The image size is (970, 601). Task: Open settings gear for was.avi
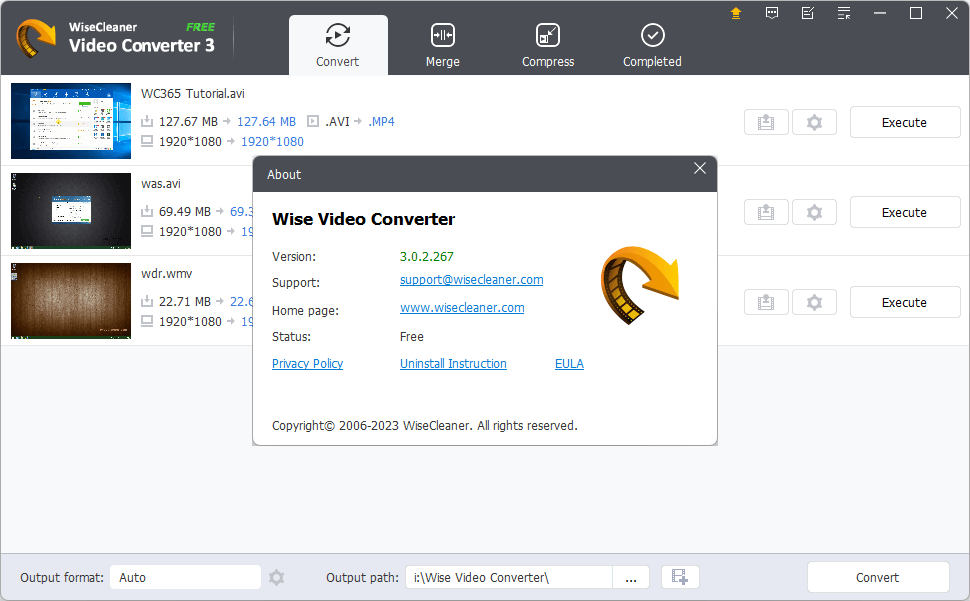(x=814, y=212)
